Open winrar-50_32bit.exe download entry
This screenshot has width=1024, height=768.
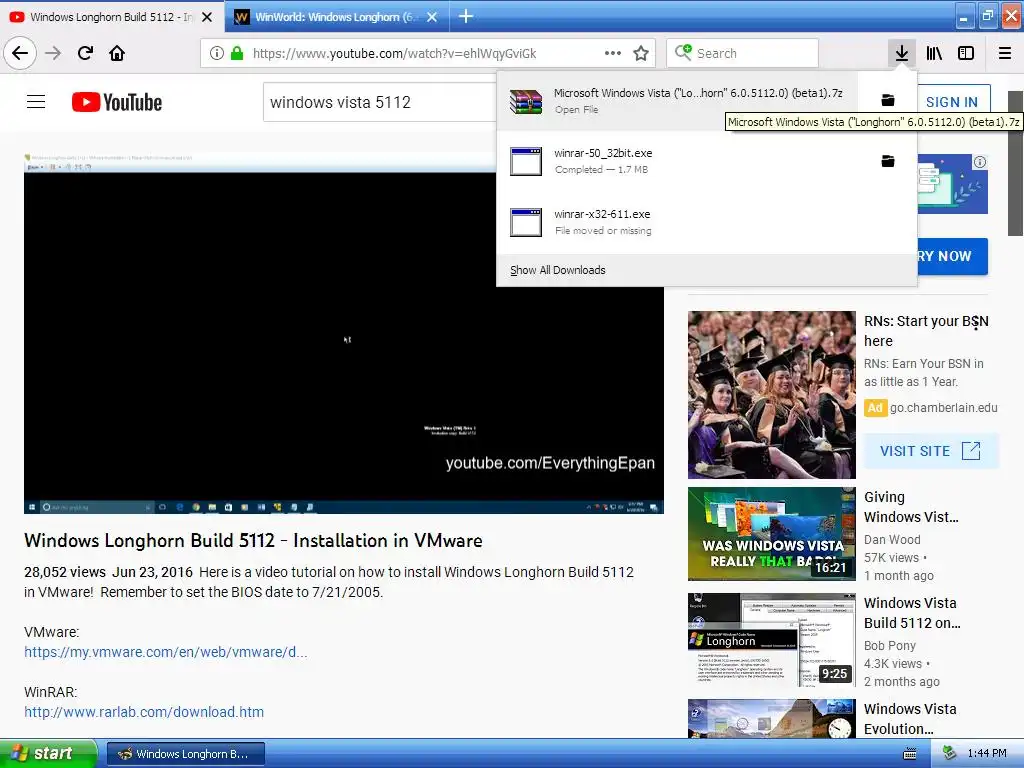point(676,161)
